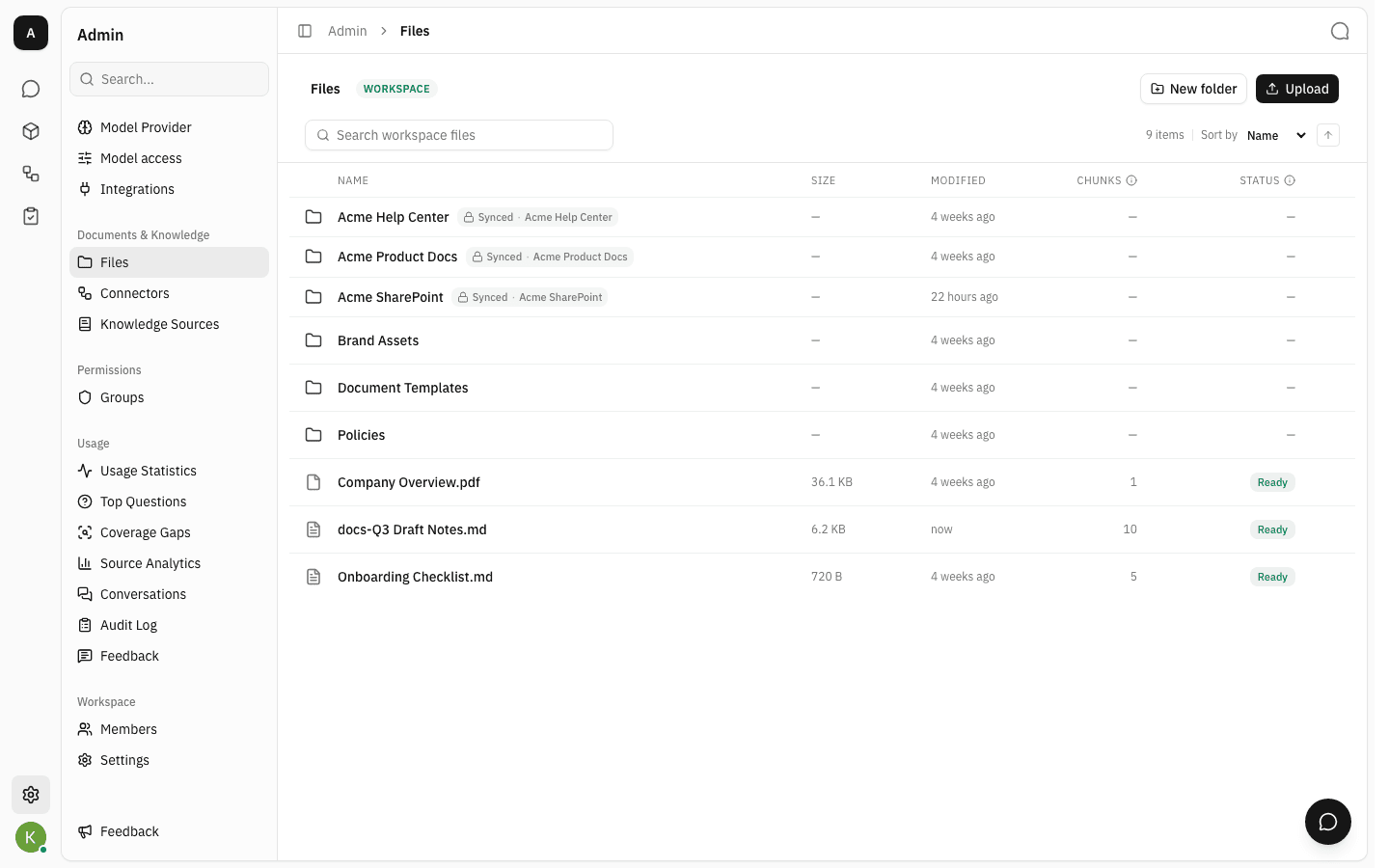Click the Onboarding Checklist.md file icon
The width and height of the screenshot is (1389, 868).
click(313, 577)
